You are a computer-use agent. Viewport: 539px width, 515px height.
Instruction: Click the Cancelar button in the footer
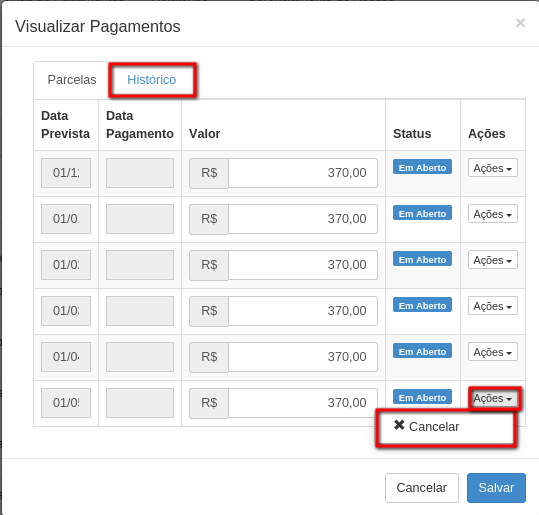[x=421, y=487]
